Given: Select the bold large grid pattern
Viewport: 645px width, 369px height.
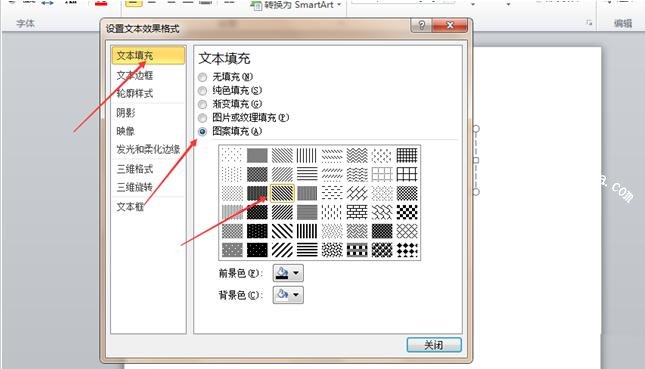Looking at the screenshot, I should click(407, 174).
